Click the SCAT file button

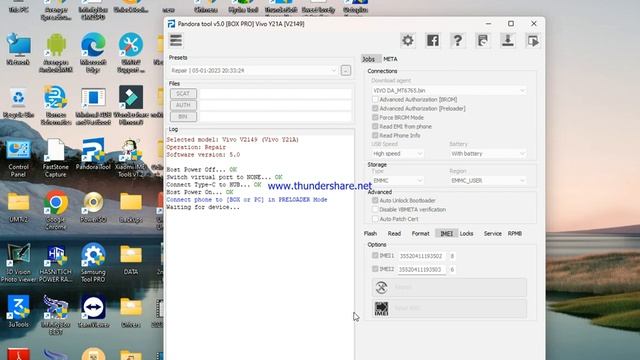point(183,93)
